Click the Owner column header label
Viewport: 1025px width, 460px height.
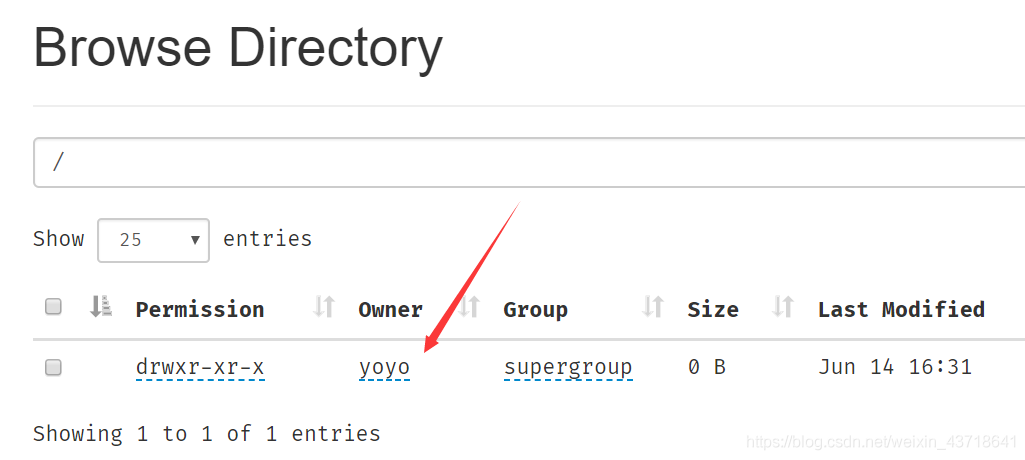pyautogui.click(x=390, y=309)
